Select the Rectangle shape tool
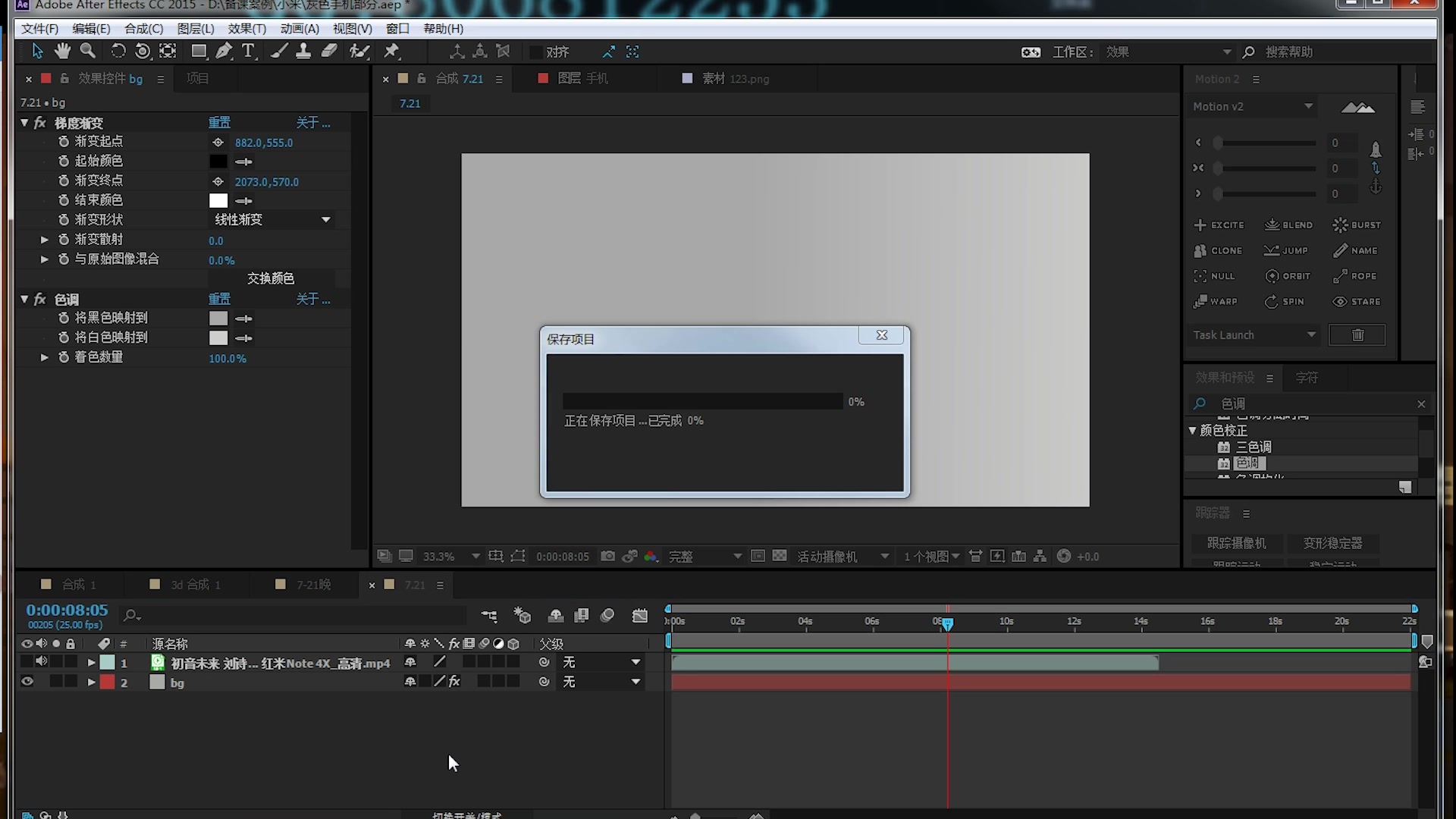The width and height of the screenshot is (1456, 819). 199,51
